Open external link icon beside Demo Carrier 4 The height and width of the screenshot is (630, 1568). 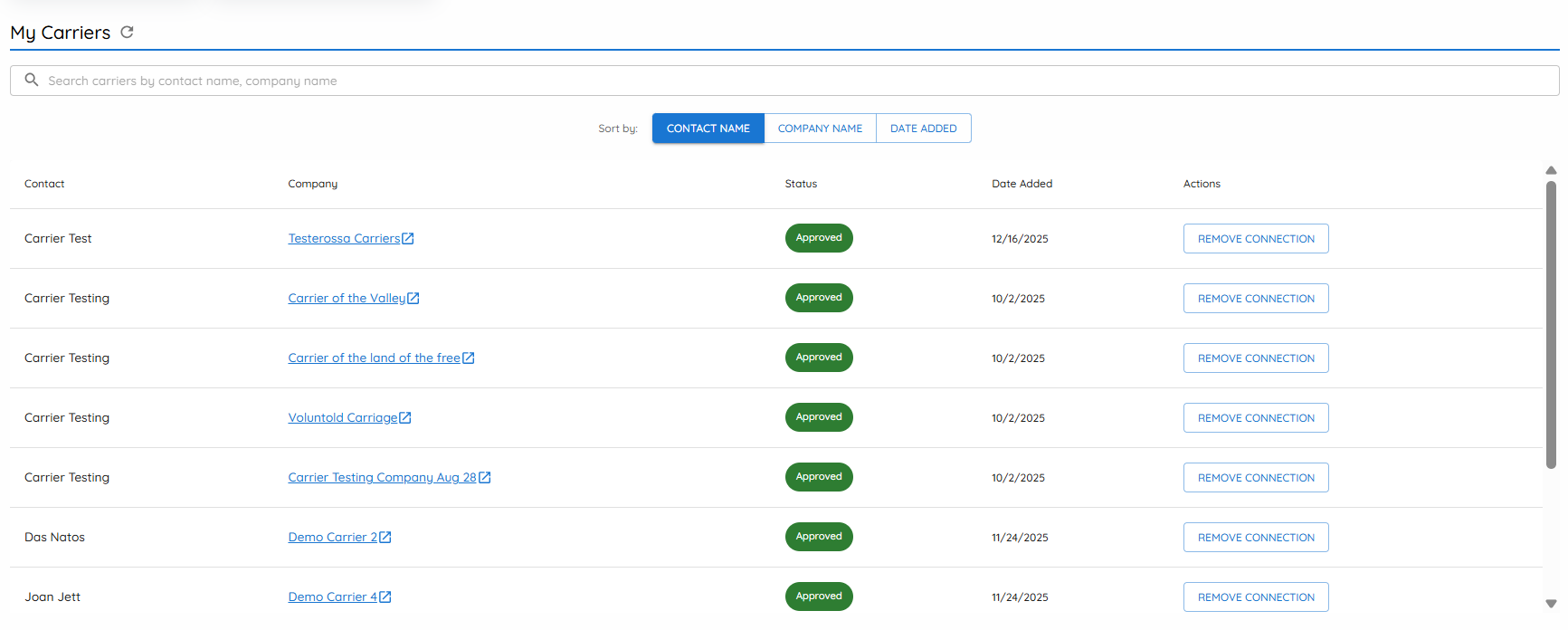(385, 597)
